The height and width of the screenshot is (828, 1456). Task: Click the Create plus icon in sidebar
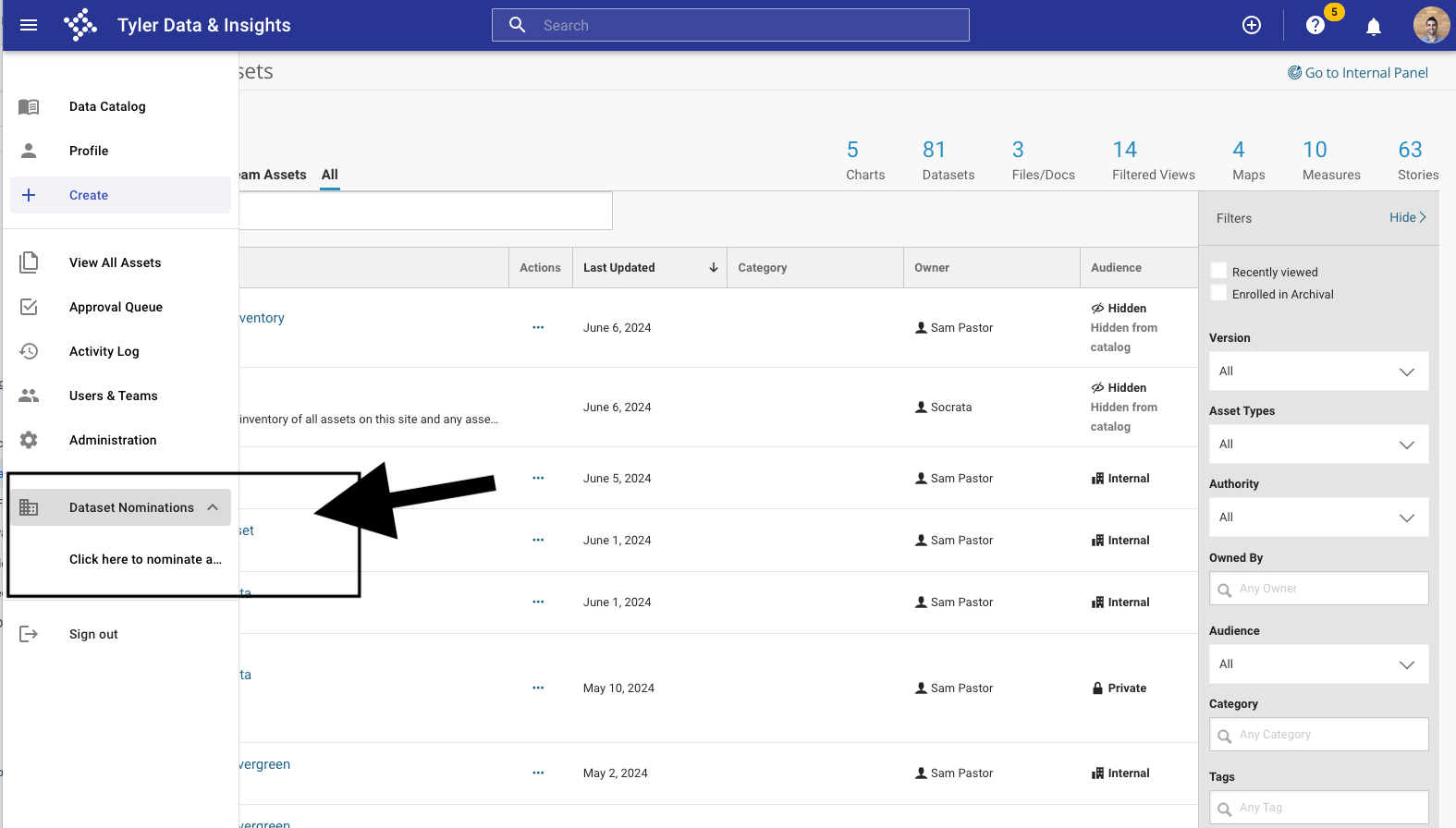29,195
